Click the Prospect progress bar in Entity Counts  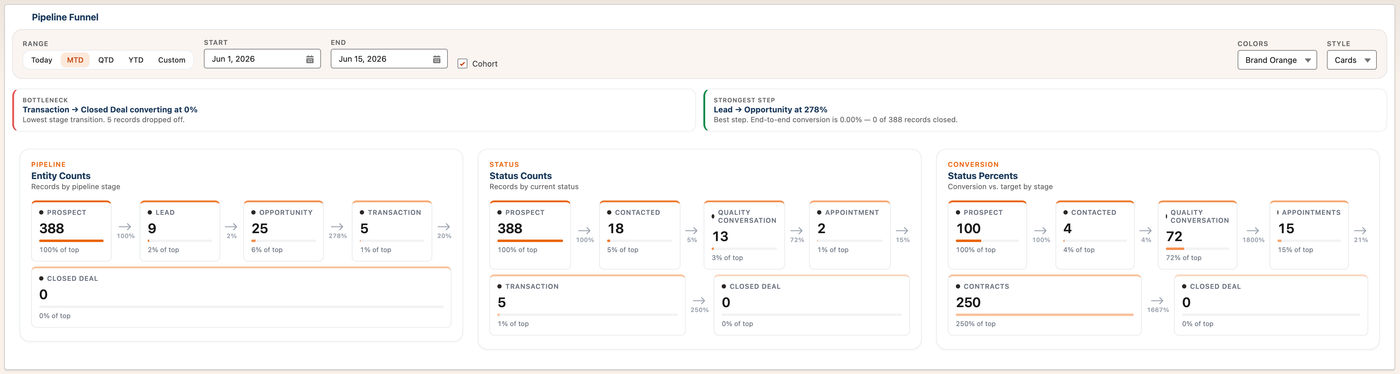[71, 241]
